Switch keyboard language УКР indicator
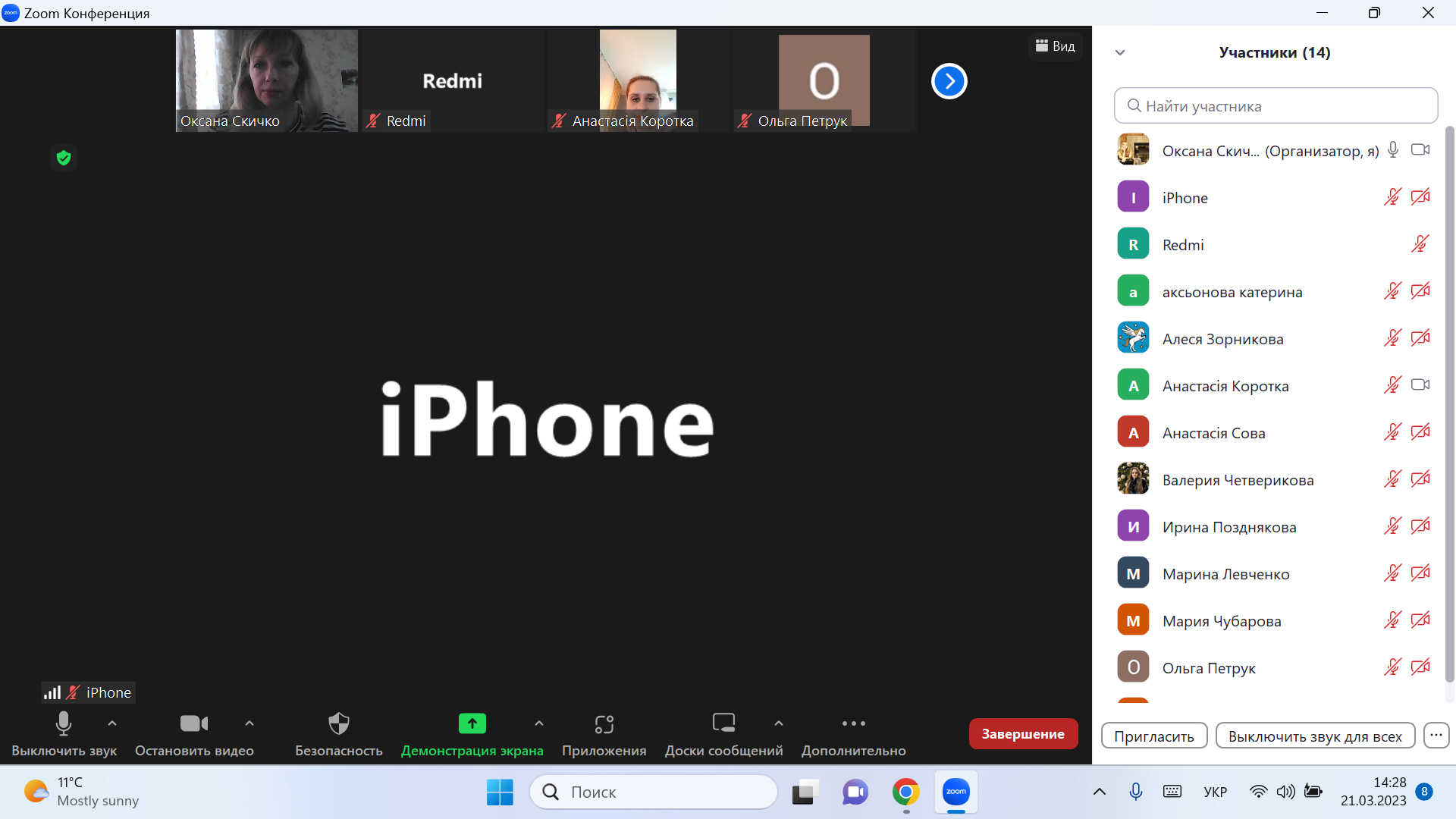Image resolution: width=1456 pixels, height=819 pixels. click(x=1215, y=792)
